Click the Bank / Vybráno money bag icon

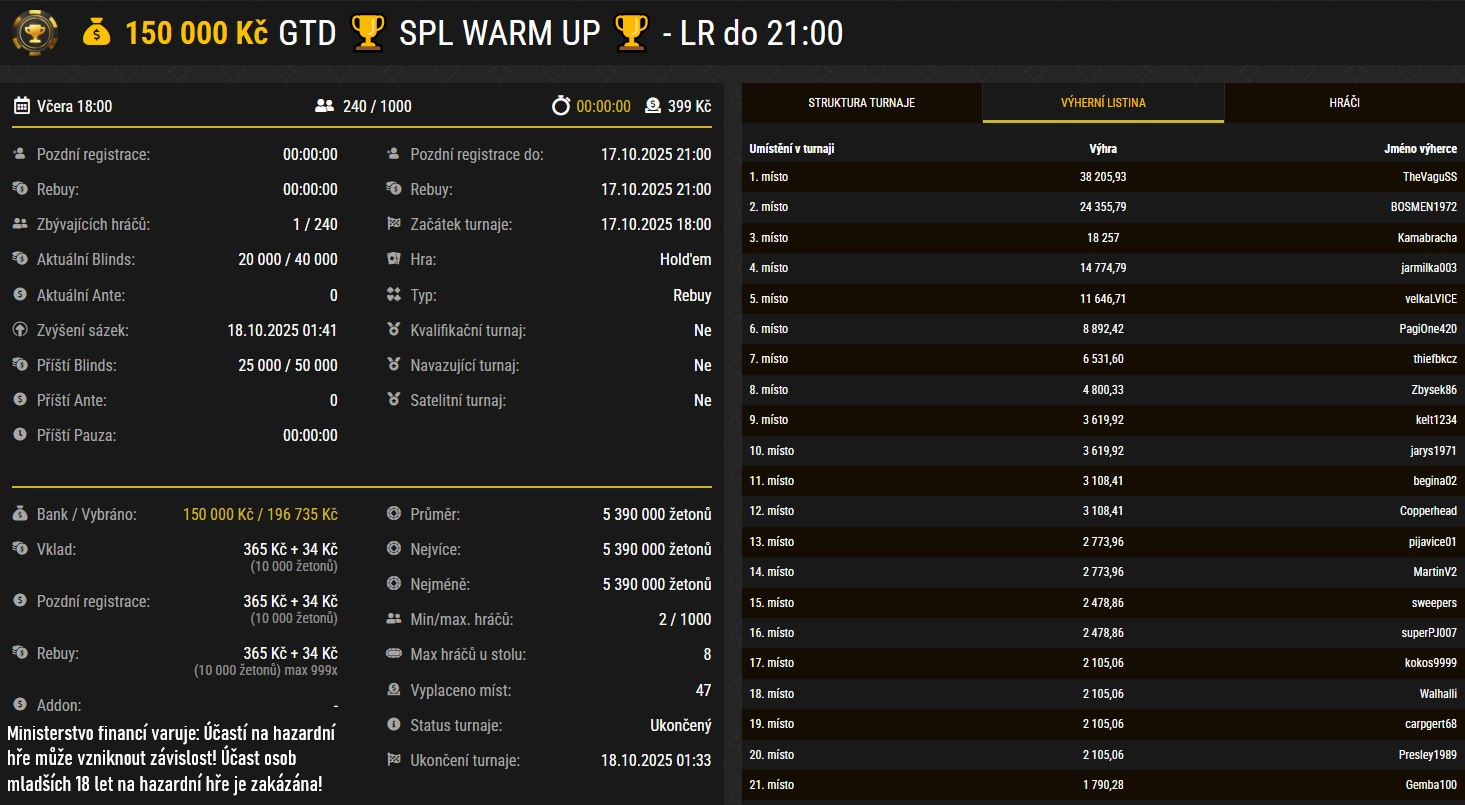point(20,514)
